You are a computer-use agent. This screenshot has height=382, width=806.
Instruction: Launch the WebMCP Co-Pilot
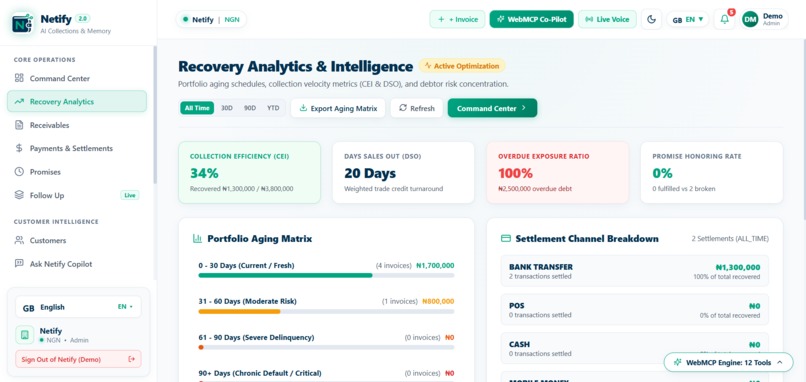coord(532,20)
